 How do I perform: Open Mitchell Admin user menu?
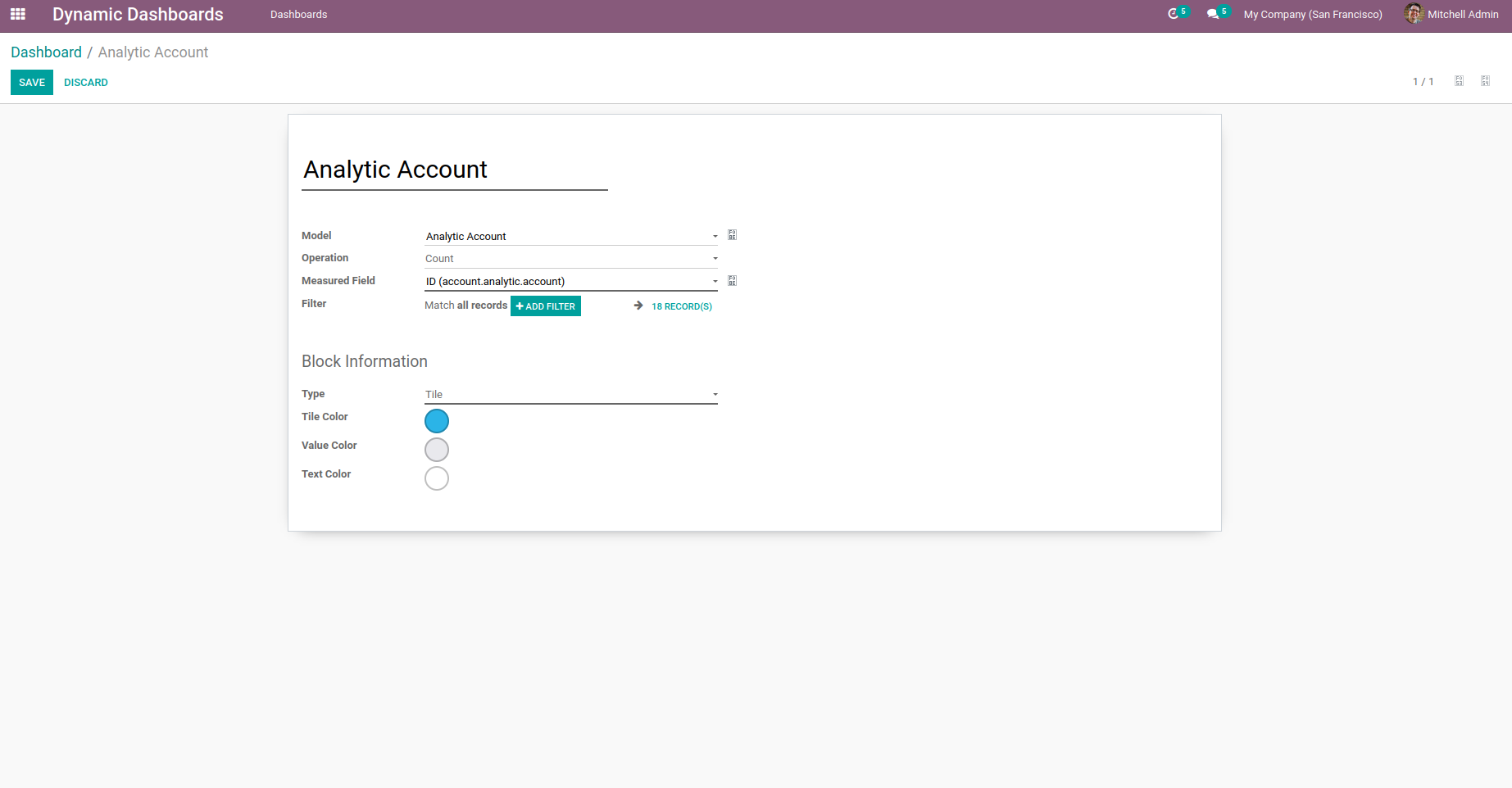[x=1451, y=15]
